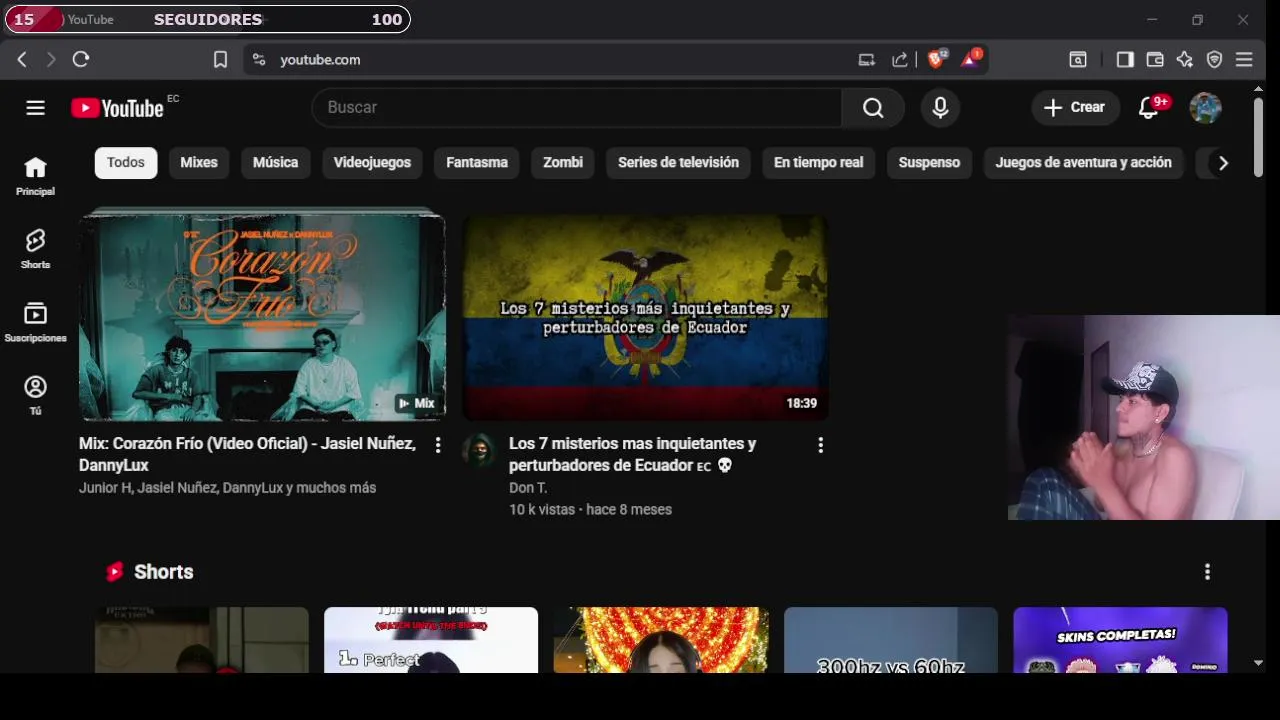Select the Música filter chip
The width and height of the screenshot is (1280, 720).
275,163
